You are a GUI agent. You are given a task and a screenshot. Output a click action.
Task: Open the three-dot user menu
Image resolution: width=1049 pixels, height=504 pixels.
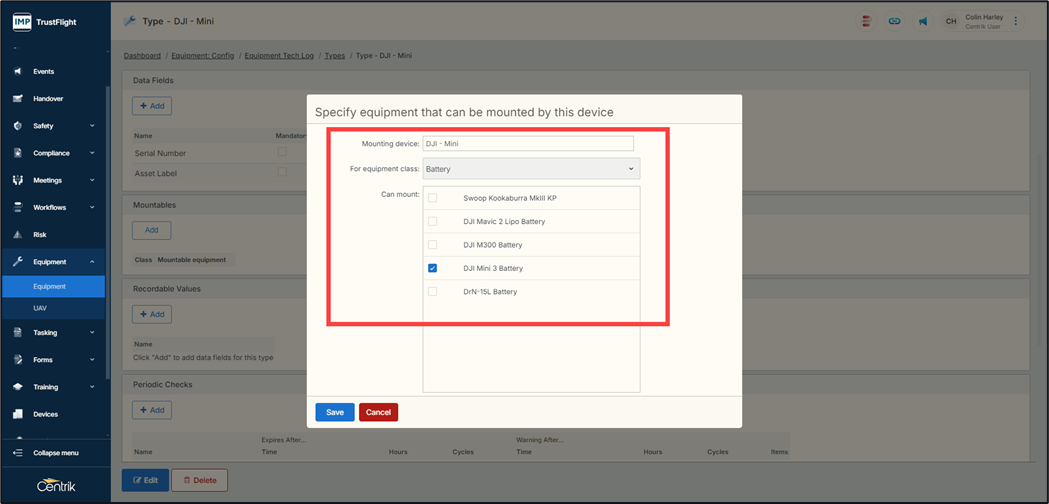pos(1016,21)
